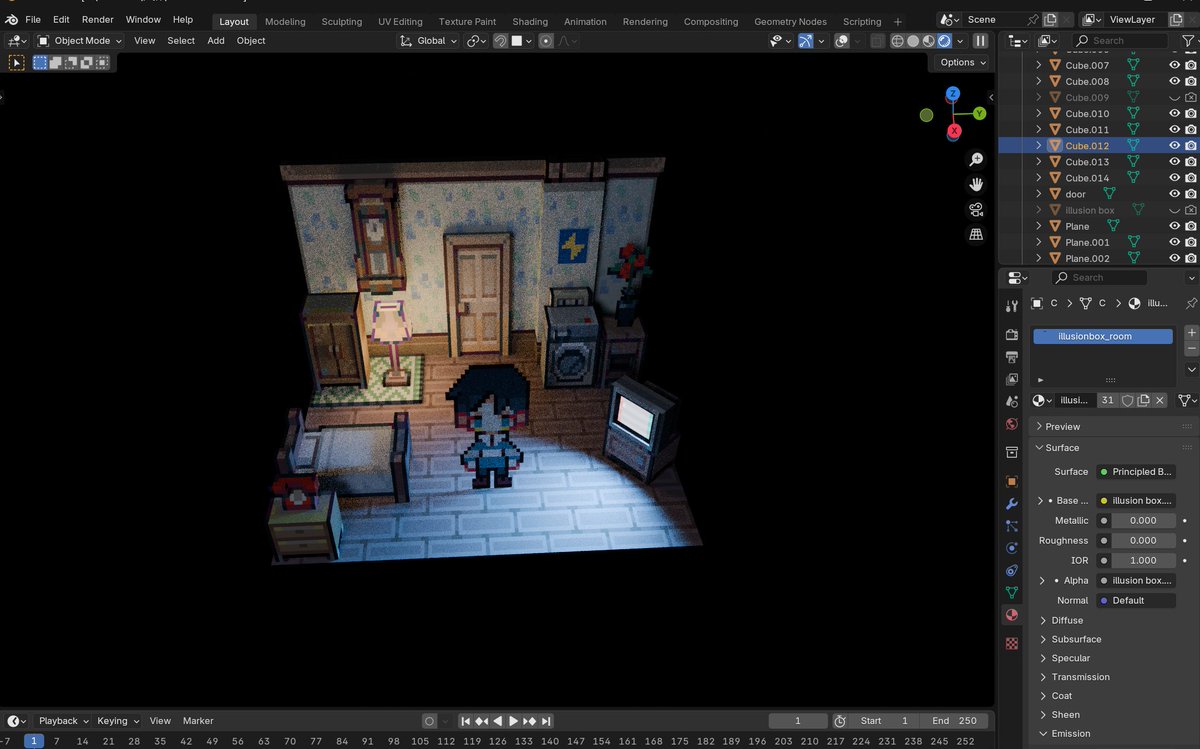Switch to Wireframe viewport shading mode
This screenshot has width=1200, height=749.
[898, 41]
